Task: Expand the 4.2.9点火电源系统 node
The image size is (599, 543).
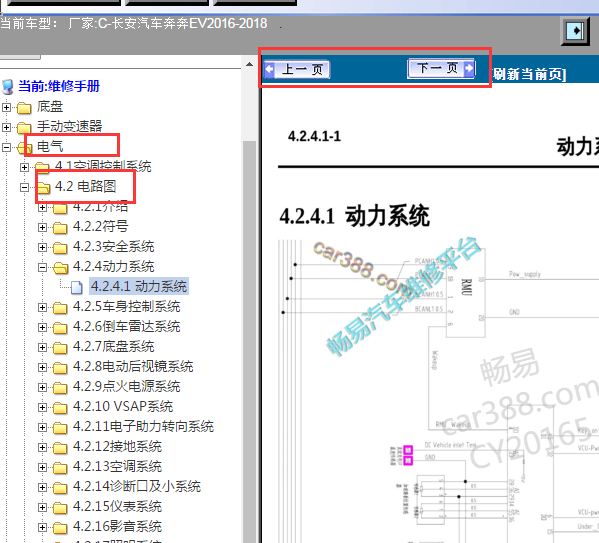Action: click(42, 387)
